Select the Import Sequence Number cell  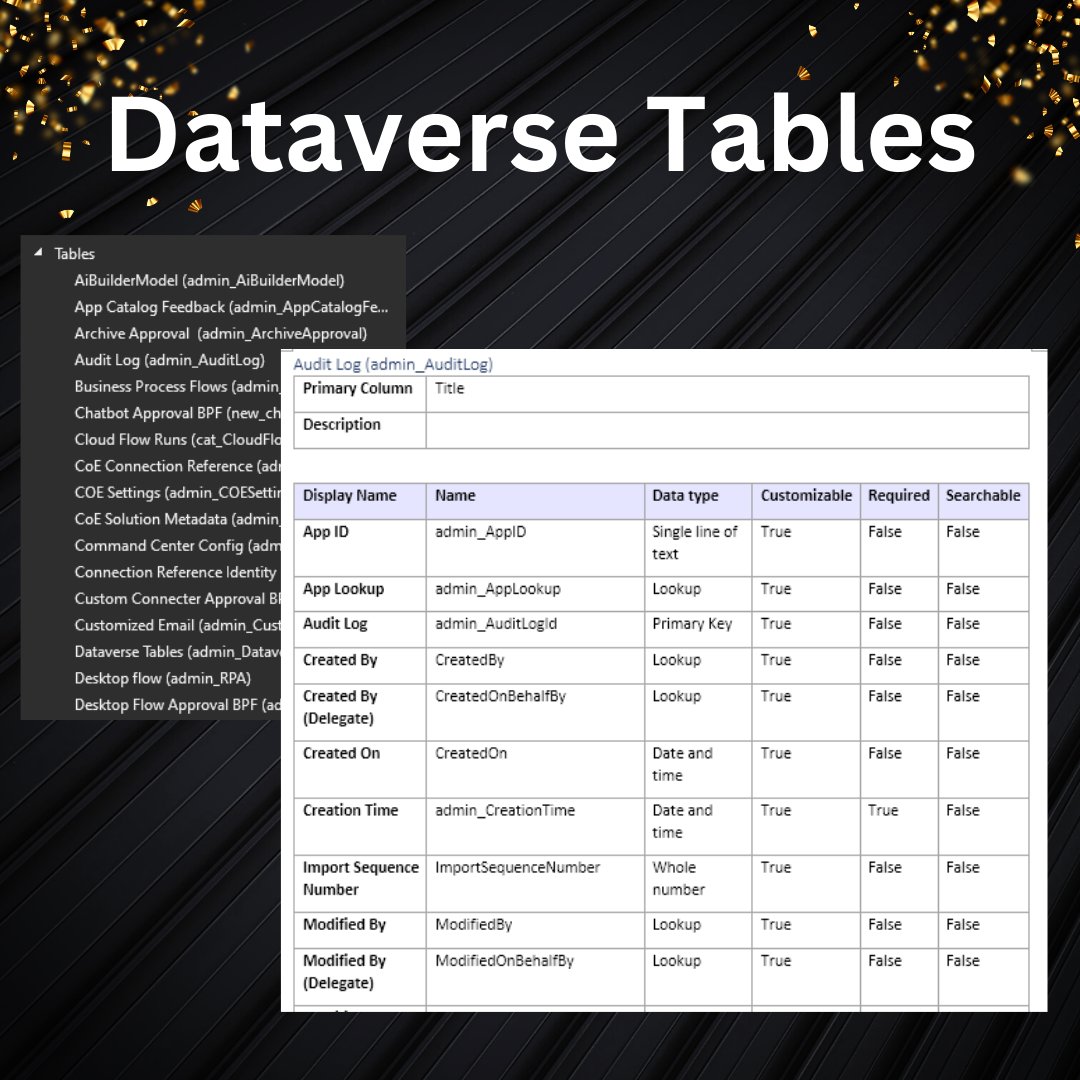coord(360,884)
